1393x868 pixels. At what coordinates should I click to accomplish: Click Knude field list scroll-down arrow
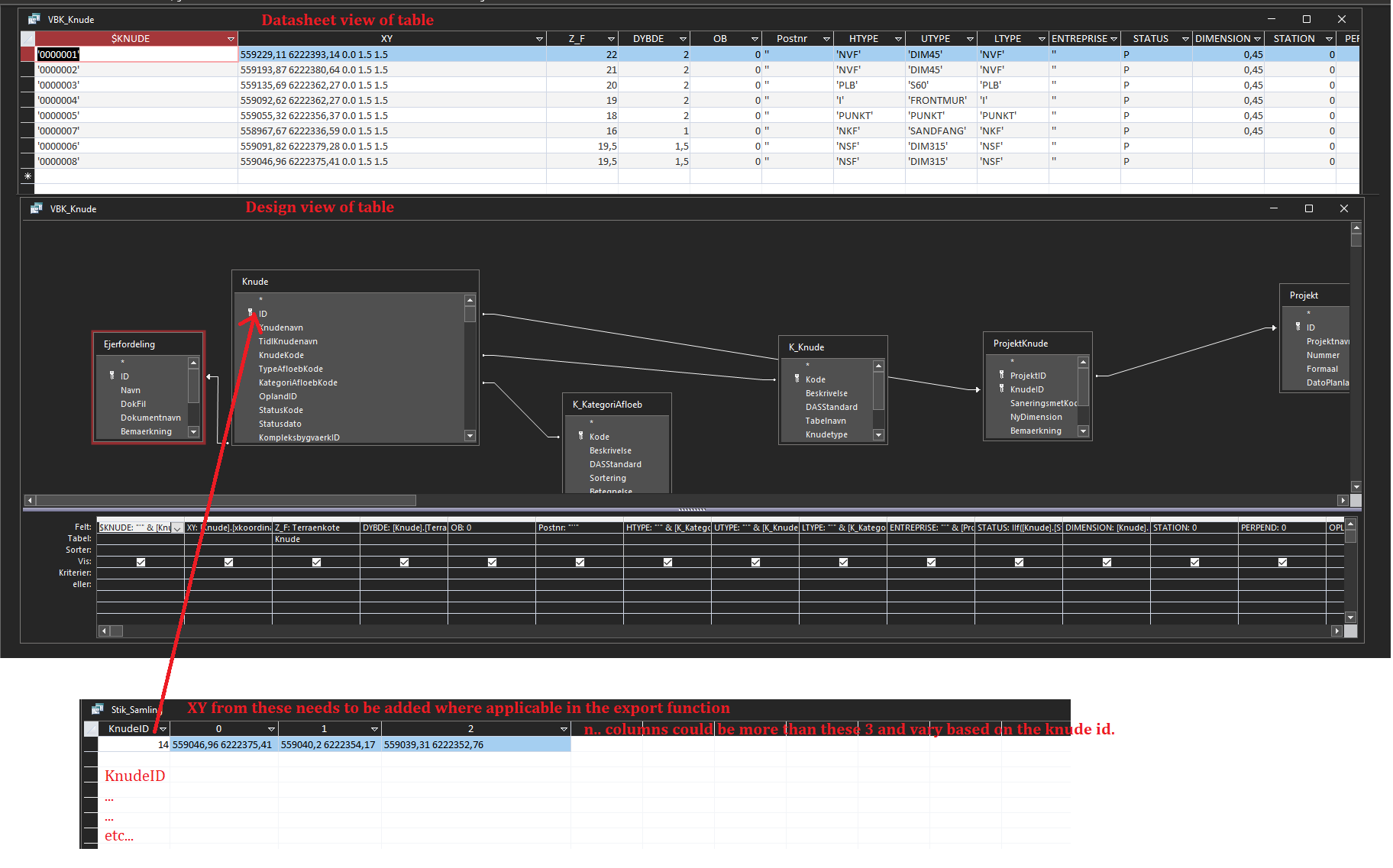click(470, 436)
